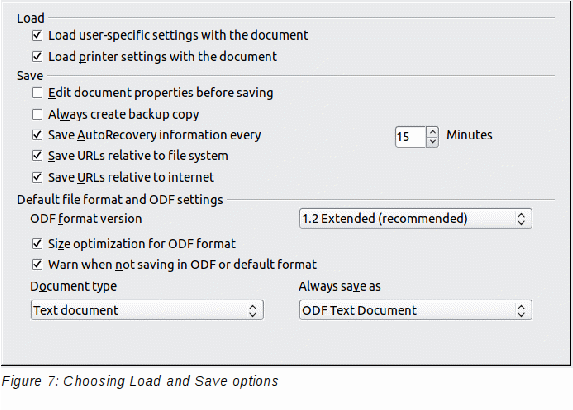
Task: Disable Warn when not saving in ODF
Action: pyautogui.click(x=37, y=264)
